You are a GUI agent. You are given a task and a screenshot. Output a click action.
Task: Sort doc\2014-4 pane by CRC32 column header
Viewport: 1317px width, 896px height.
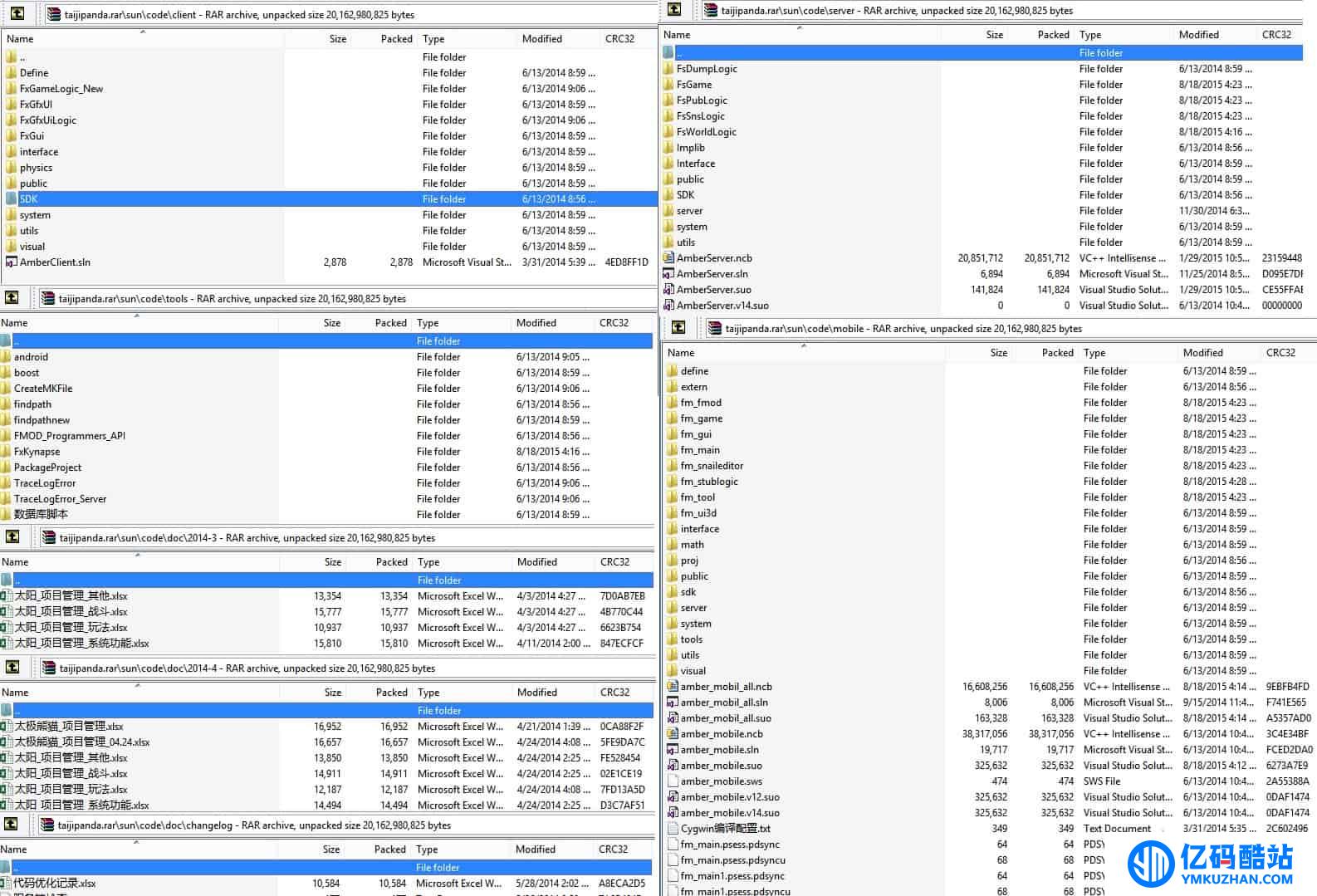pos(624,693)
